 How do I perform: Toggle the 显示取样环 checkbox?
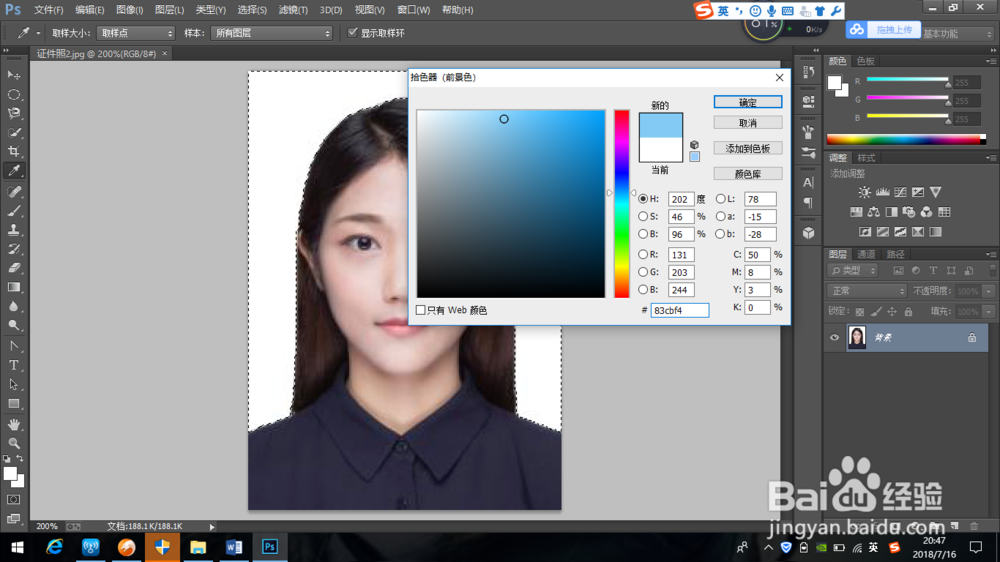click(x=352, y=33)
